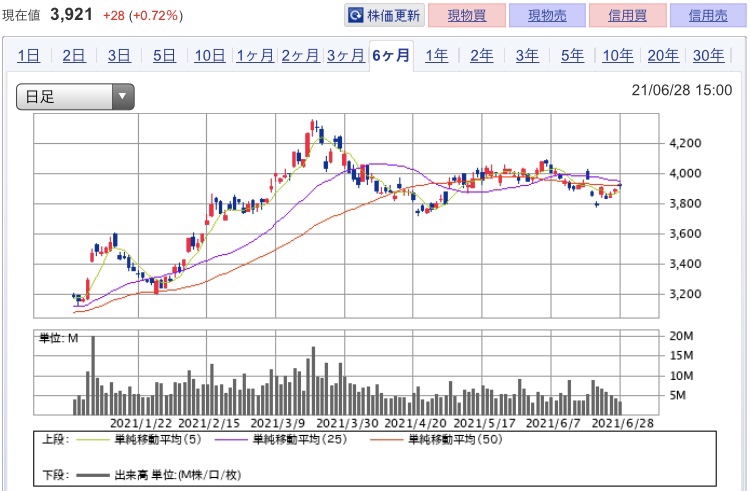This screenshot has width=750, height=491.
Task: Select the 3日 period tab
Action: point(119,55)
